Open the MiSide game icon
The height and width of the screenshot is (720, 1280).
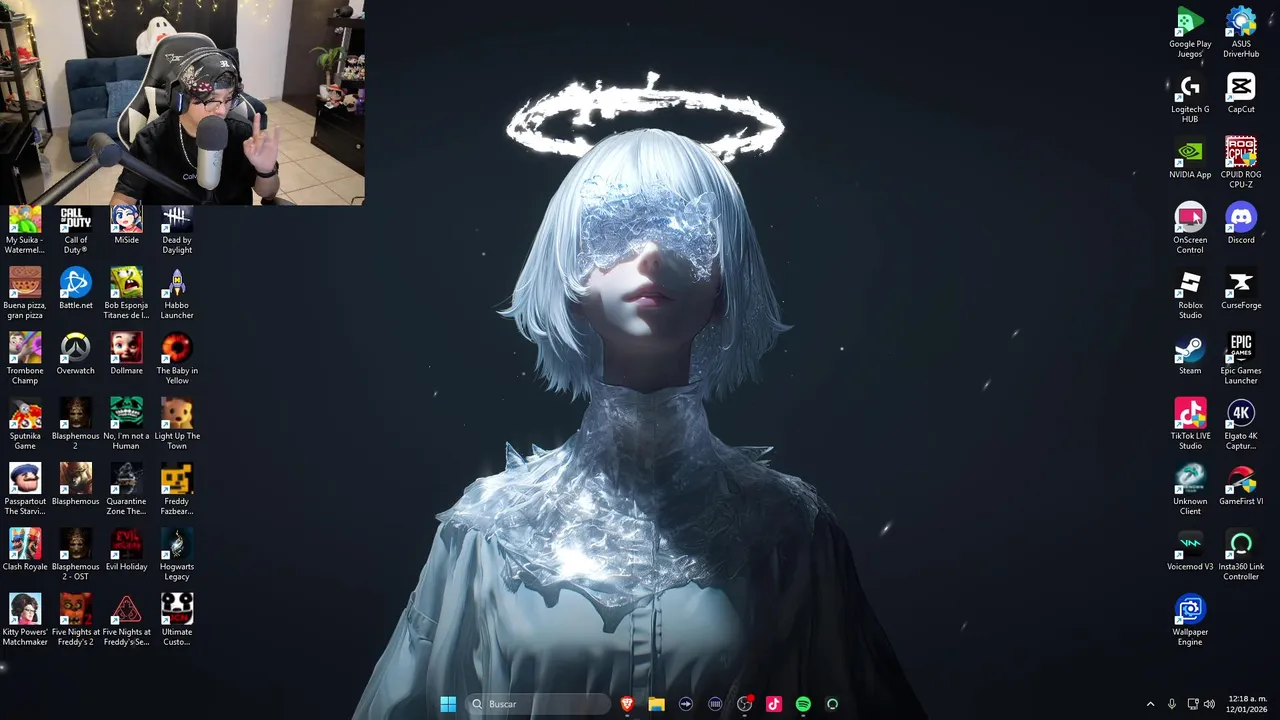(x=126, y=225)
